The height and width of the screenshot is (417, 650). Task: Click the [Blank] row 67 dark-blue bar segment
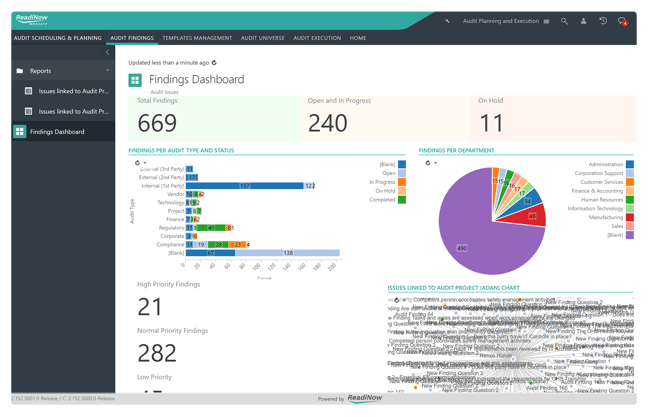point(211,253)
